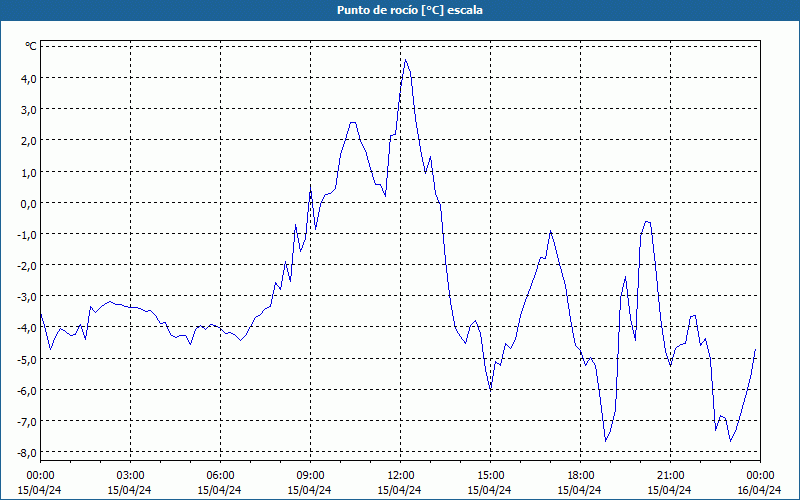Click the -3,0 y-axis label
800x500 pixels.
[27, 296]
